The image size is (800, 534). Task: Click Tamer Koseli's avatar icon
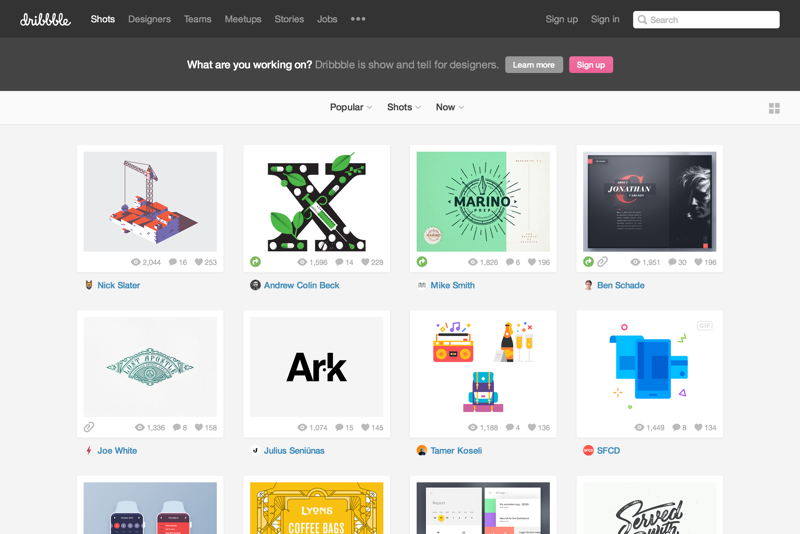tap(421, 450)
